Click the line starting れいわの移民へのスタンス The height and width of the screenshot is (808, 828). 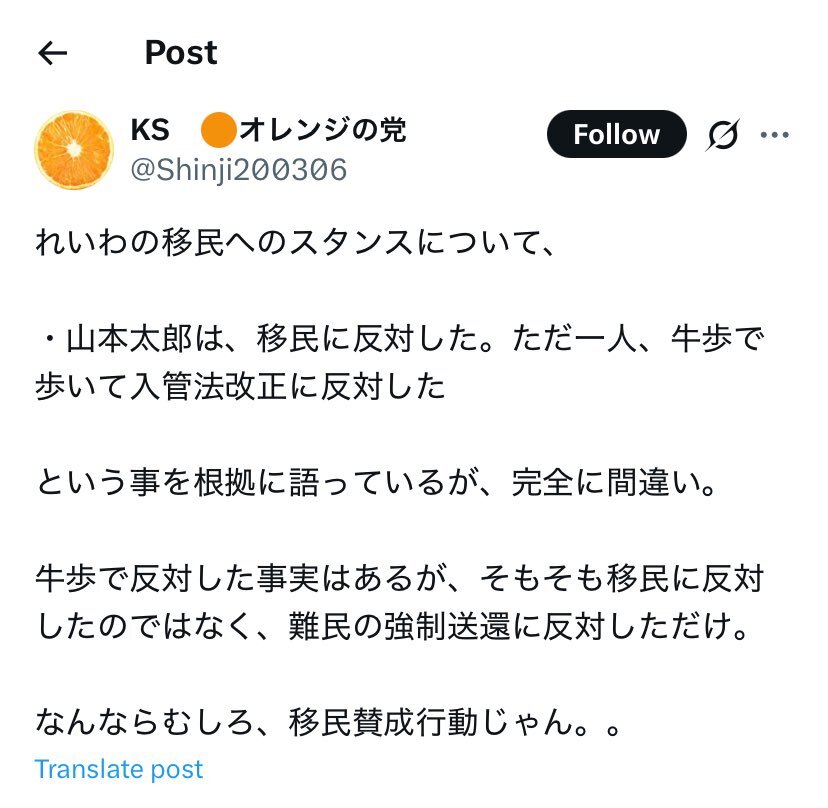[x=295, y=243]
